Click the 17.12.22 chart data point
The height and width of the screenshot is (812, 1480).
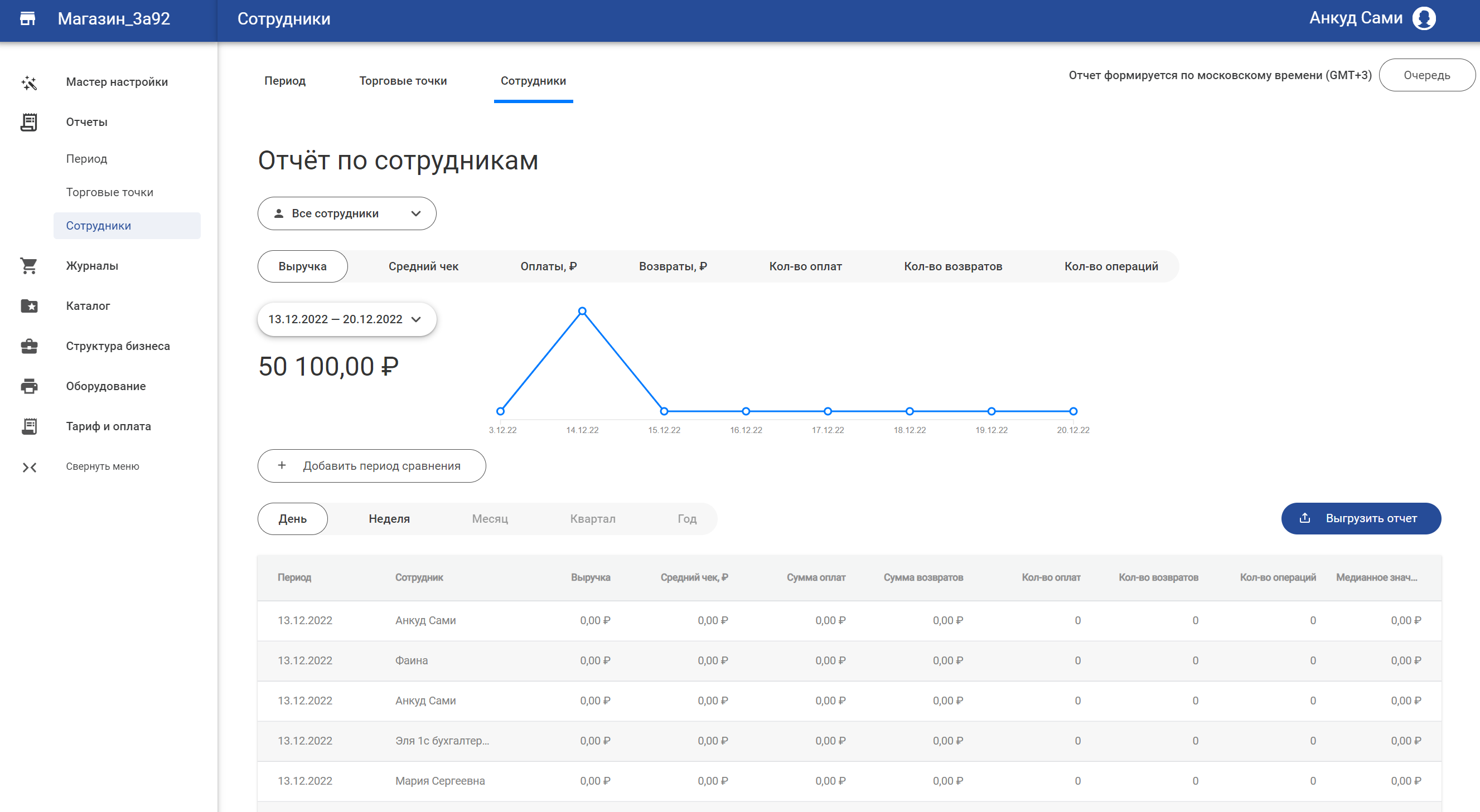[828, 411]
